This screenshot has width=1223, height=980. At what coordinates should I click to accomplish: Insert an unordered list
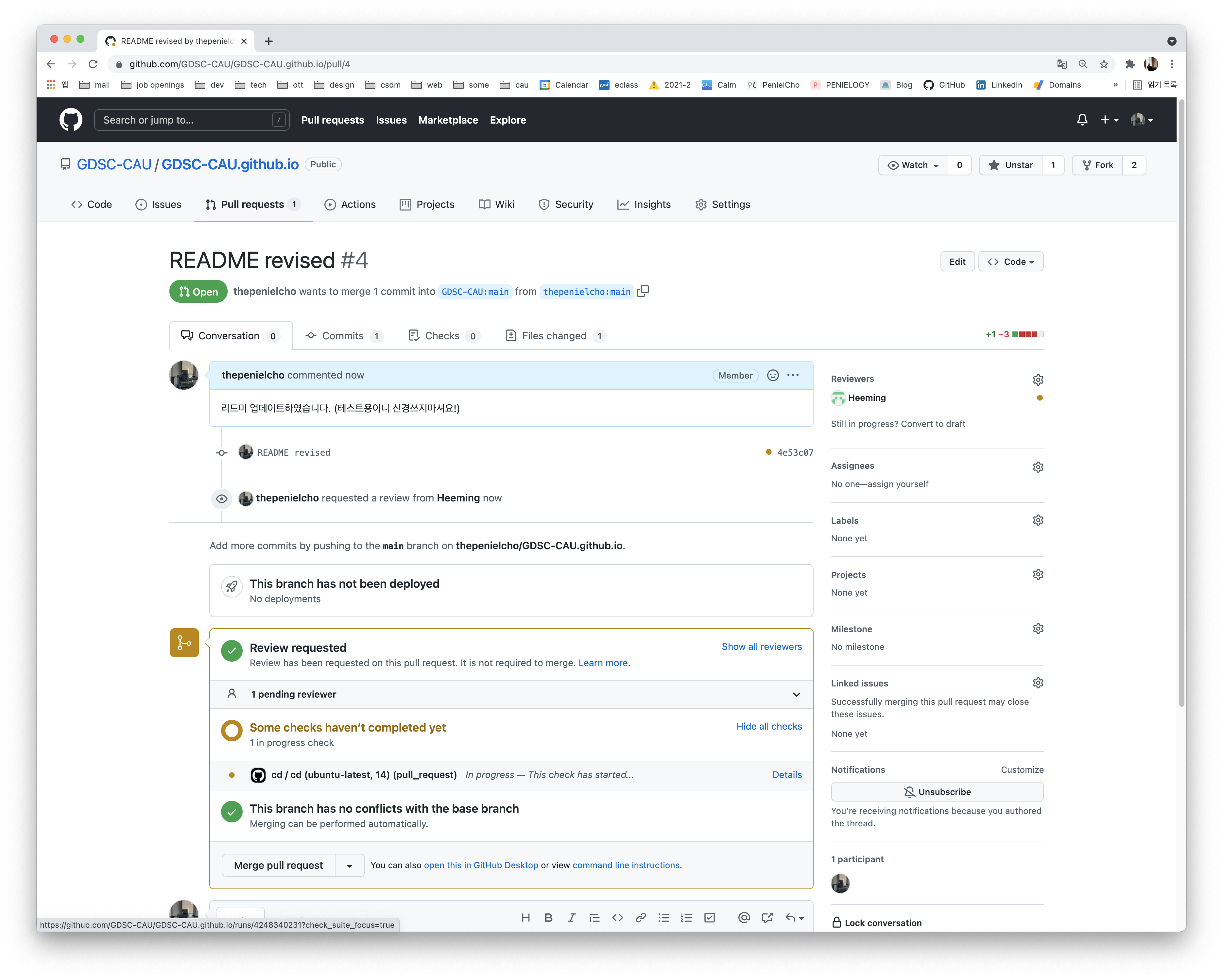click(x=664, y=918)
